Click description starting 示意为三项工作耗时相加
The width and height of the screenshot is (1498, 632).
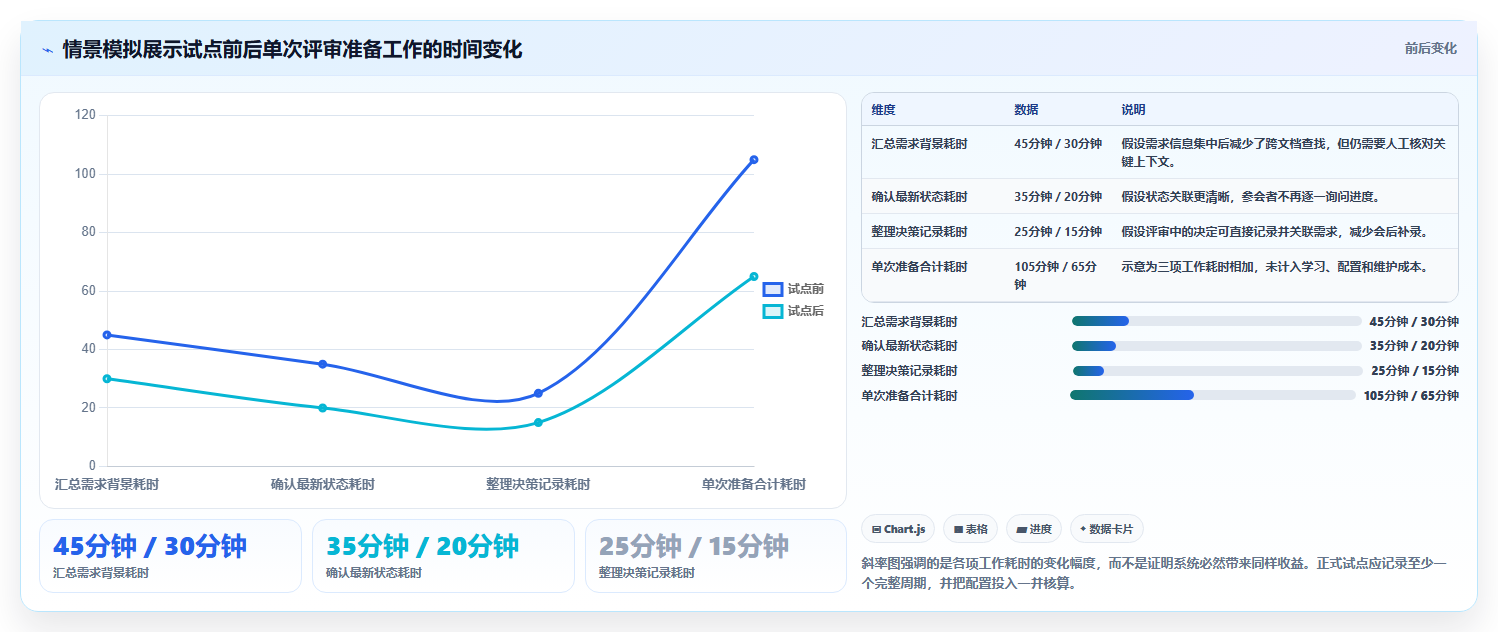tap(1275, 267)
